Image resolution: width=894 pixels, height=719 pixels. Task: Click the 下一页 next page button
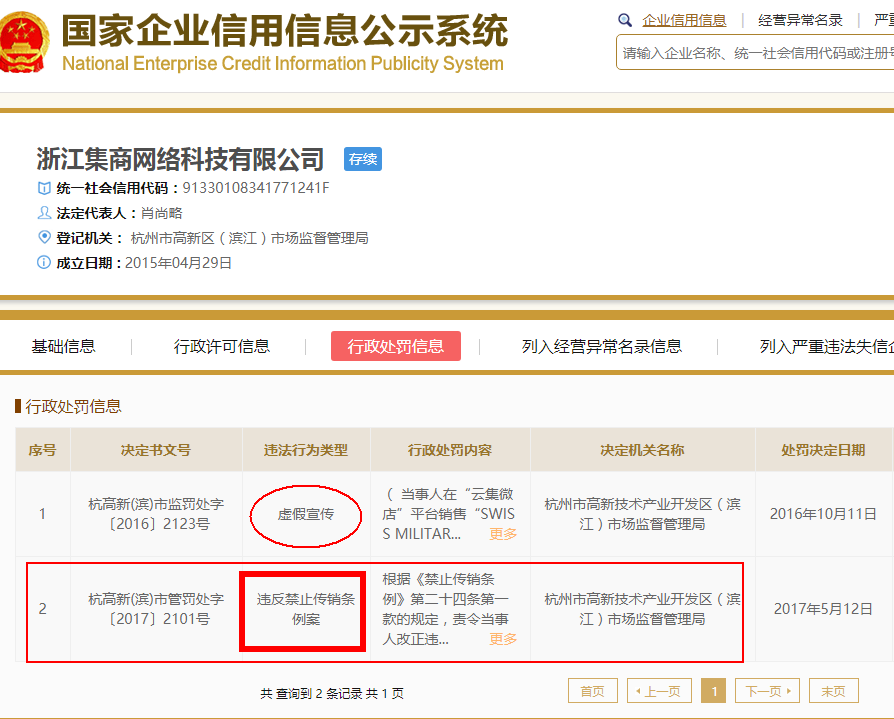[767, 691]
